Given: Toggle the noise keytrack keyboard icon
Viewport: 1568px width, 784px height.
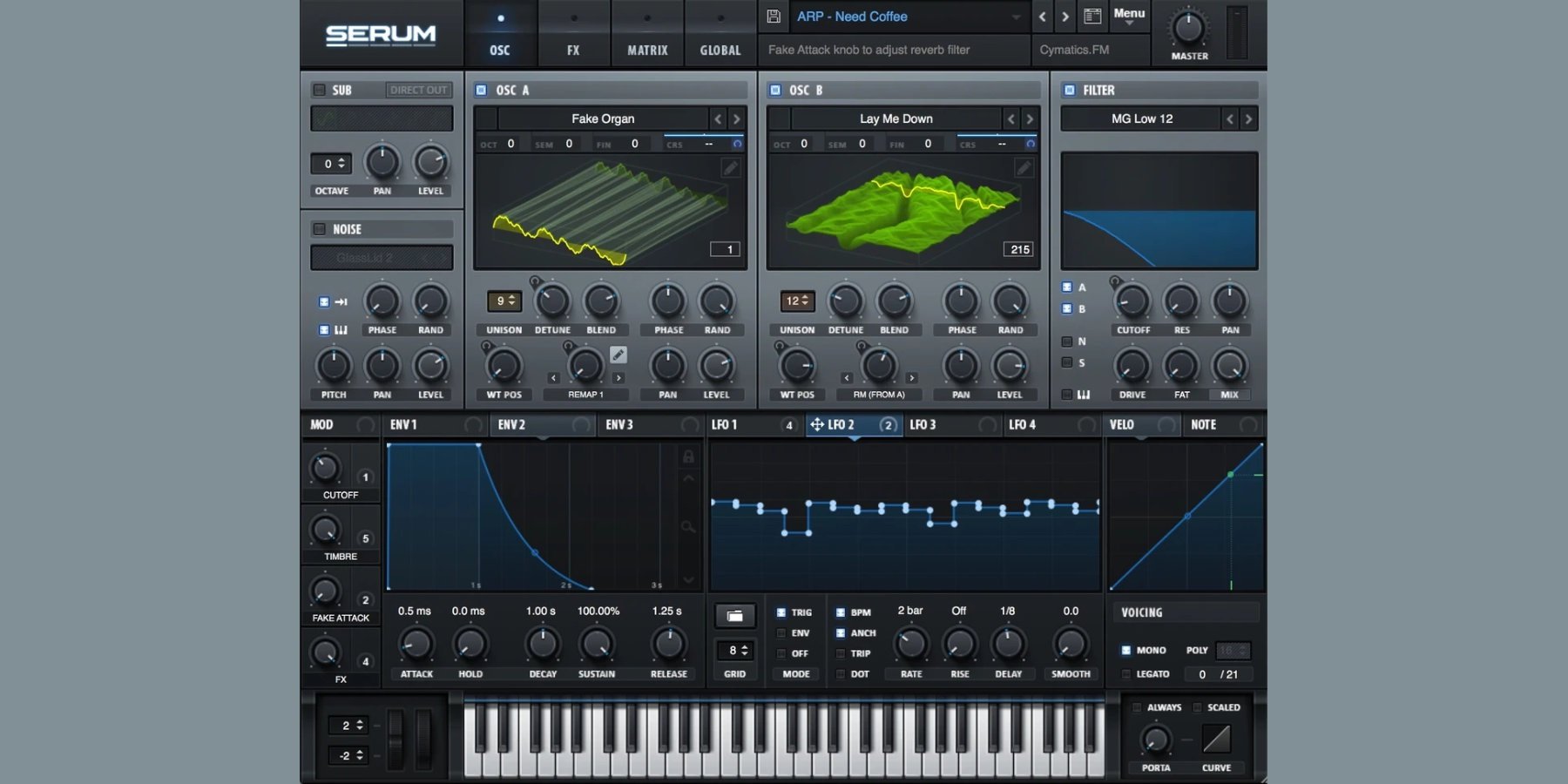Looking at the screenshot, I should click(x=341, y=330).
